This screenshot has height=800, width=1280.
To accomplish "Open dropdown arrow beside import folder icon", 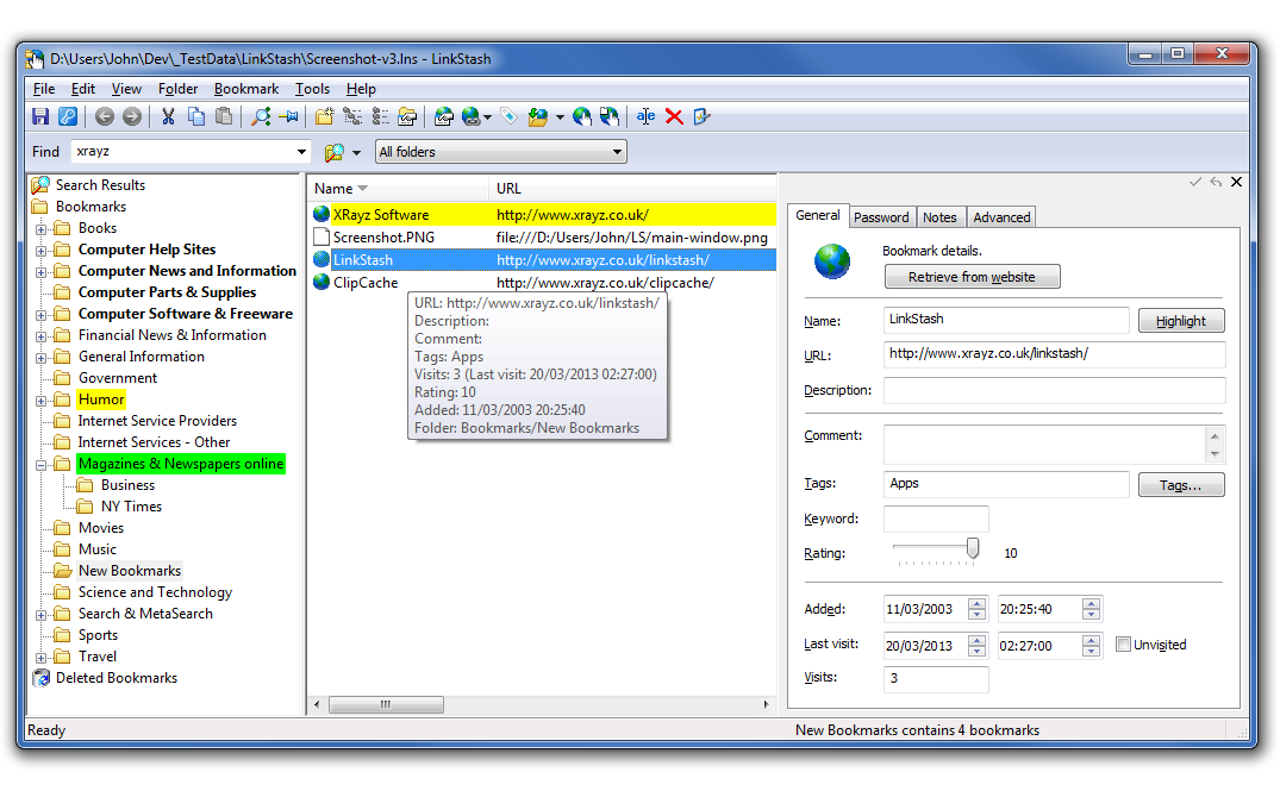I will tap(560, 117).
